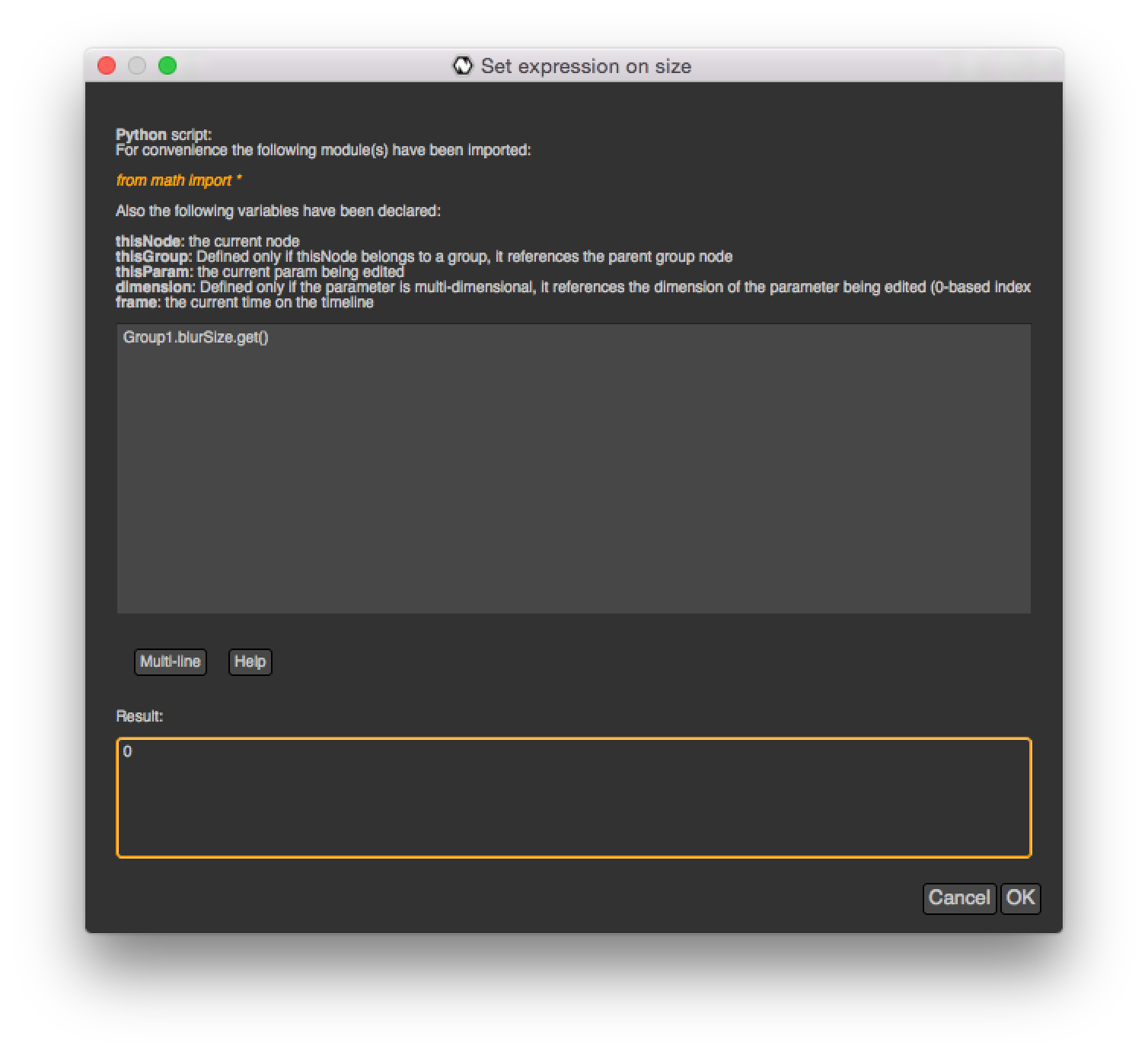The image size is (1148, 1055).
Task: Place cursor on Group1.blurSize.get() text
Action: (x=196, y=337)
